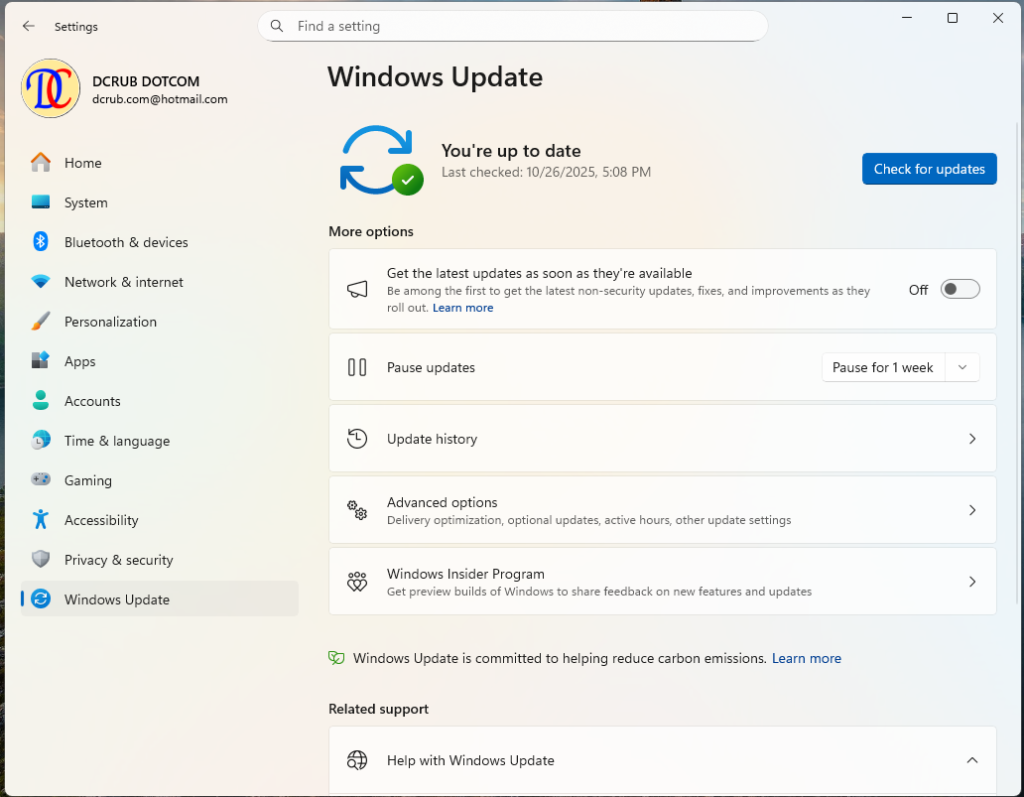The height and width of the screenshot is (797, 1024).
Task: Click the Find a setting search box
Action: (513, 26)
